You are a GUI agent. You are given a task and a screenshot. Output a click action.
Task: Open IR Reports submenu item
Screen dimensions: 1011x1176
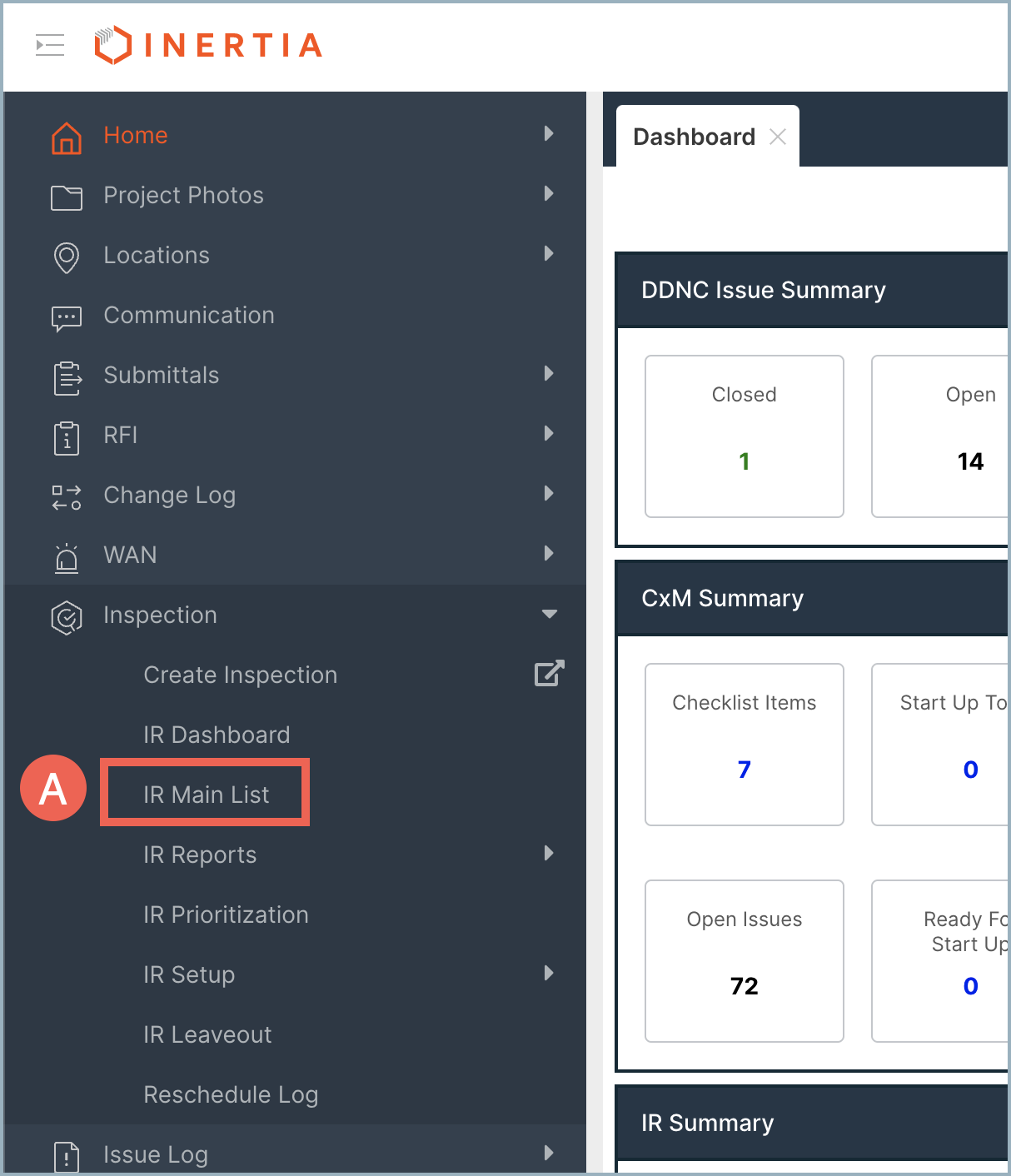[200, 855]
